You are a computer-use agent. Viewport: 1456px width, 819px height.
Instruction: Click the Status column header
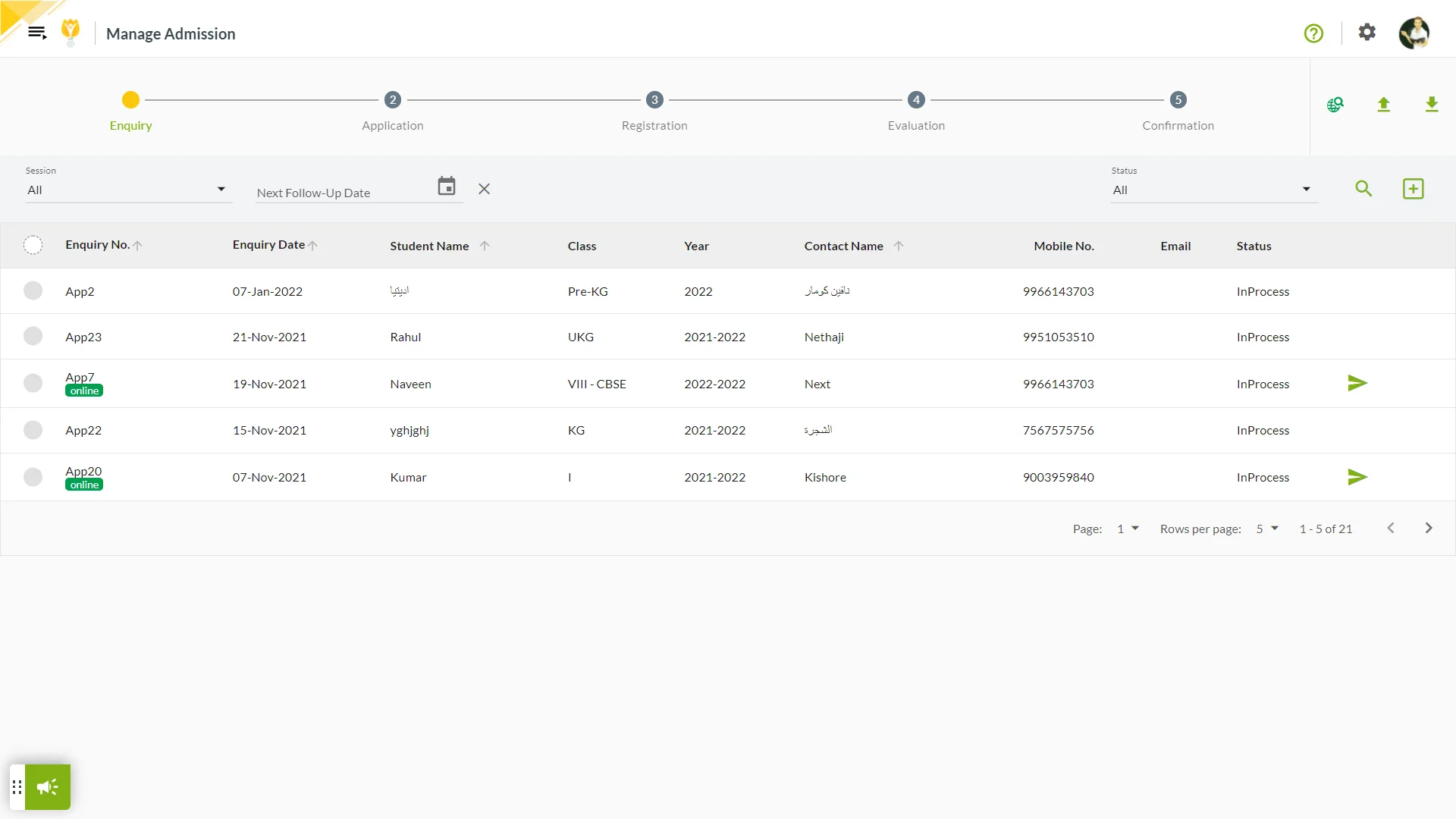[x=1254, y=246]
